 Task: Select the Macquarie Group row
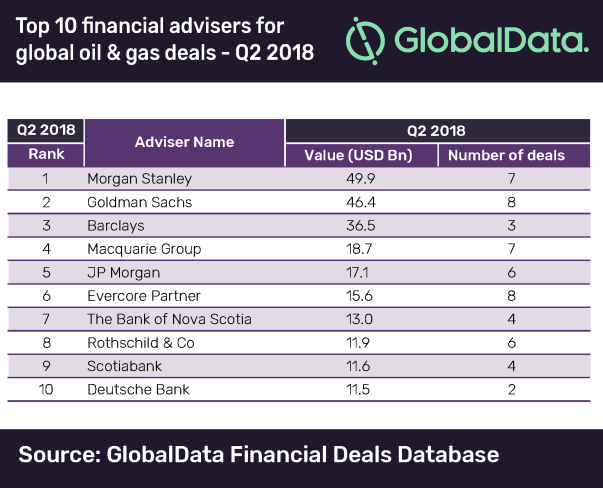coord(299,249)
